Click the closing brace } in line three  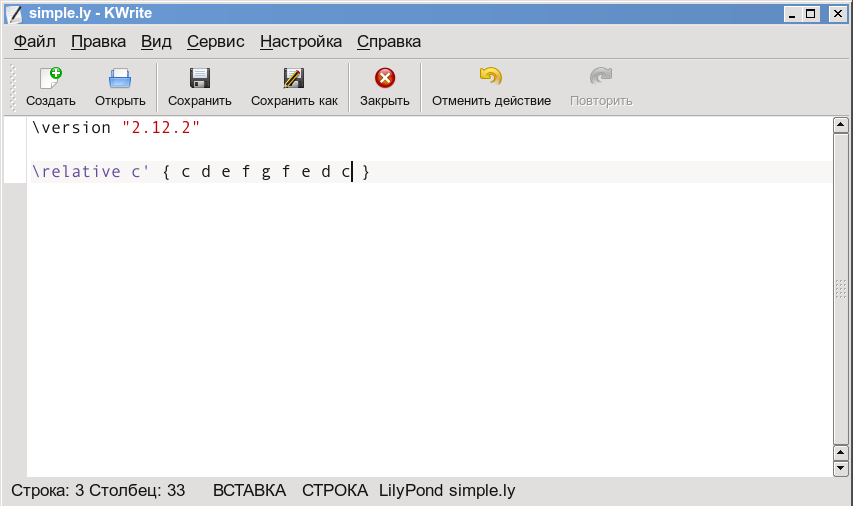[x=366, y=171]
